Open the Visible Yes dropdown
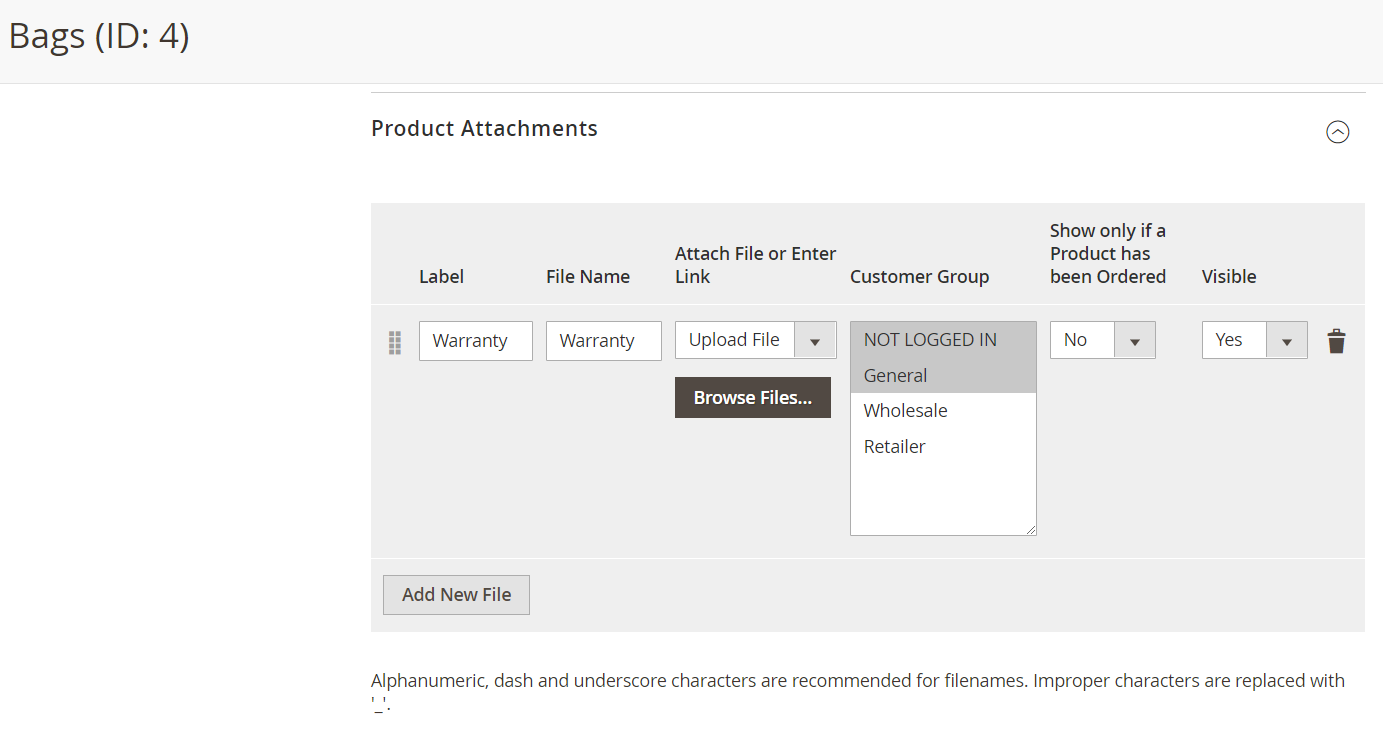This screenshot has width=1383, height=735. click(1287, 340)
